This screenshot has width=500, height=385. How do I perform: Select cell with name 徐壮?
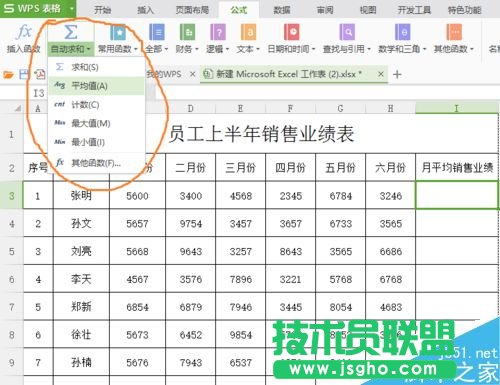81,334
